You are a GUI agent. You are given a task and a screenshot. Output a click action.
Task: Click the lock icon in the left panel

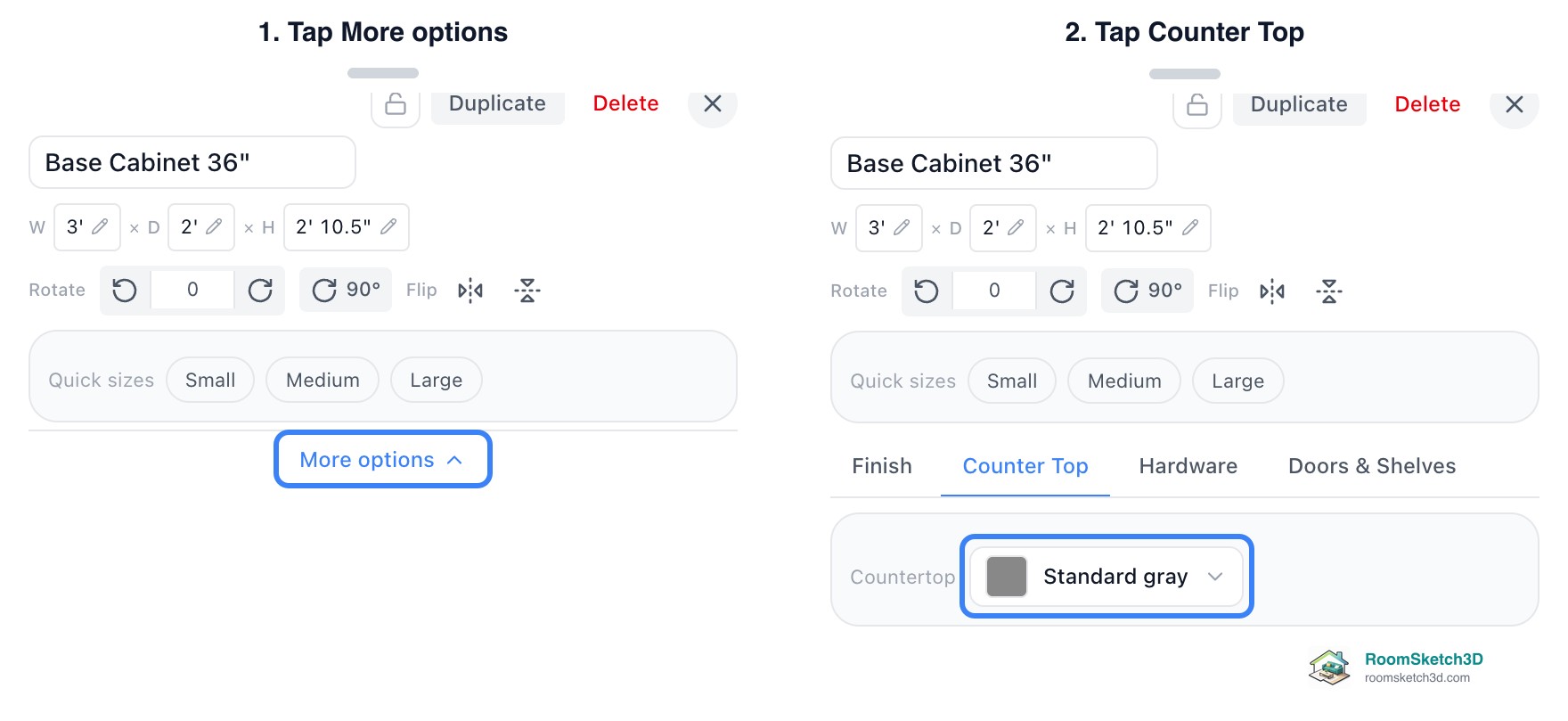tap(396, 104)
